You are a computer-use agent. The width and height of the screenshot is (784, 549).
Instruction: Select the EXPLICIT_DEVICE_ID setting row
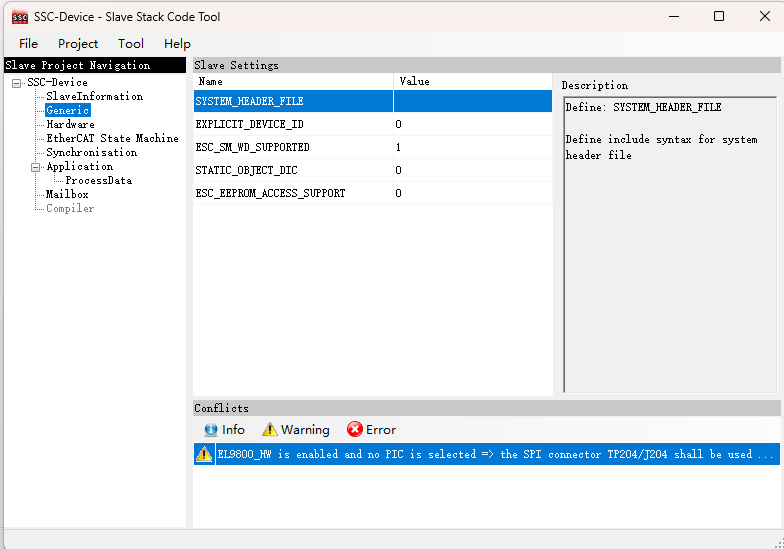(x=372, y=124)
